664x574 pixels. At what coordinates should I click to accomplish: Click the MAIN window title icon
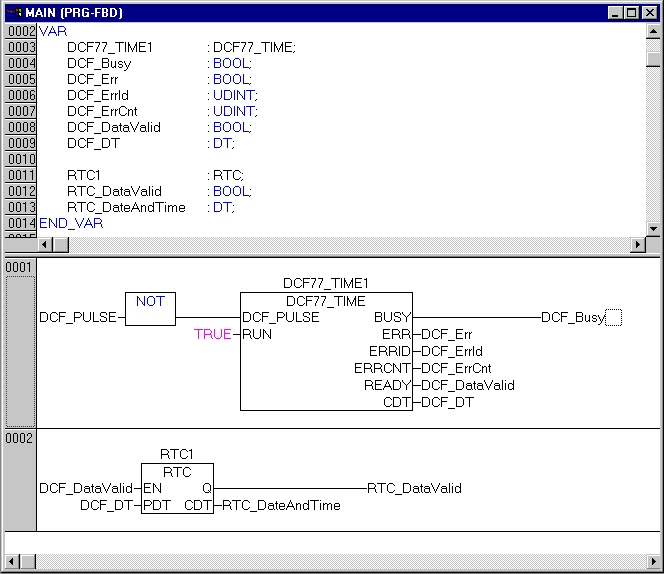[x=14, y=13]
